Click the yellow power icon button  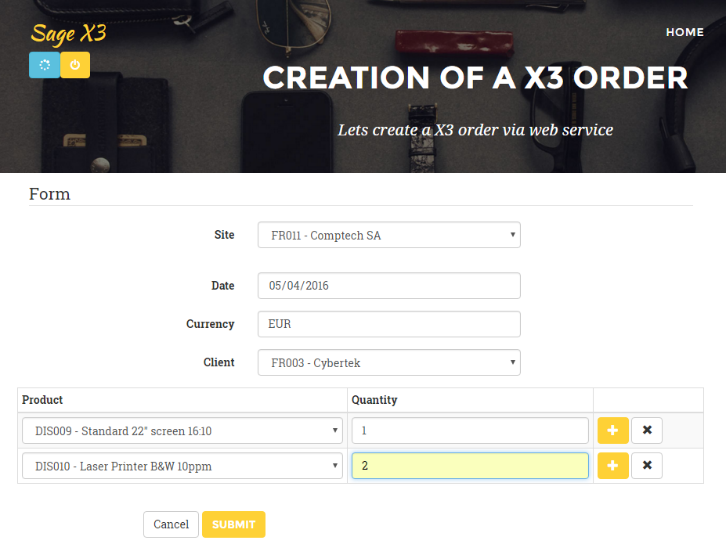point(75,65)
